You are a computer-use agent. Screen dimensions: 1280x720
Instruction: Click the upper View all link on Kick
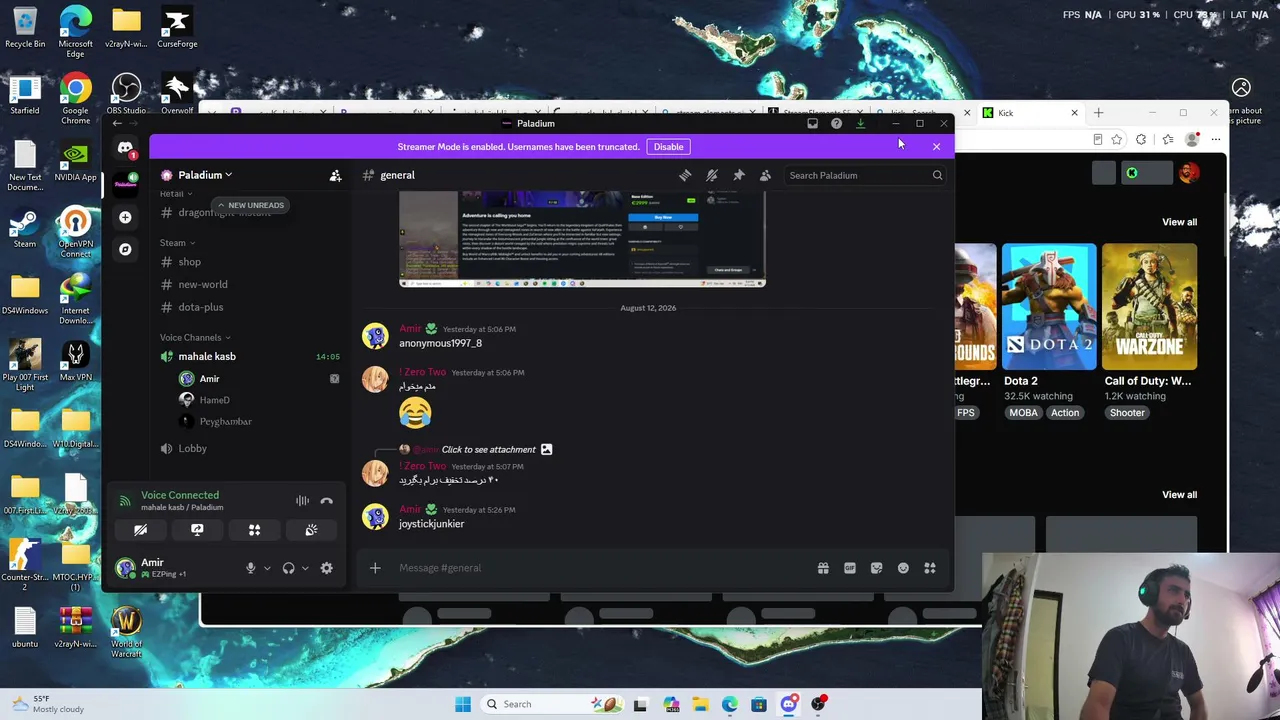tap(1179, 222)
